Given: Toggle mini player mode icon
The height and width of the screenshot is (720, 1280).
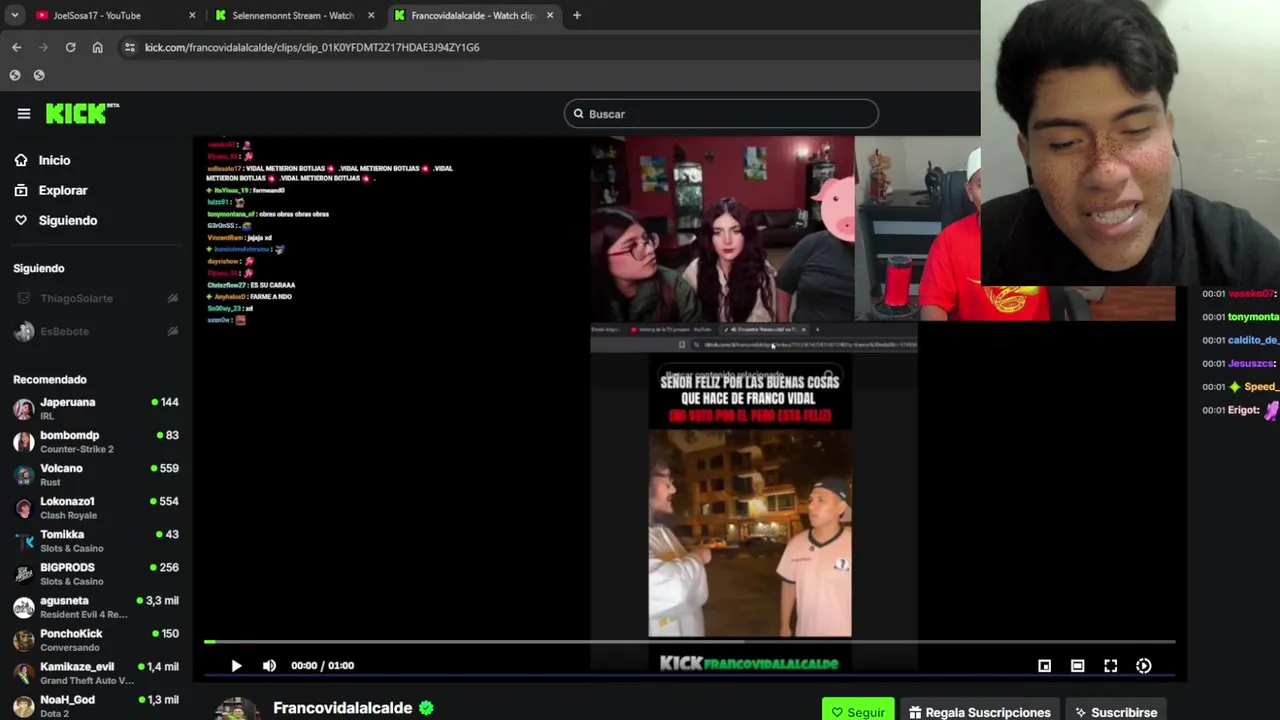Looking at the screenshot, I should [x=1044, y=665].
